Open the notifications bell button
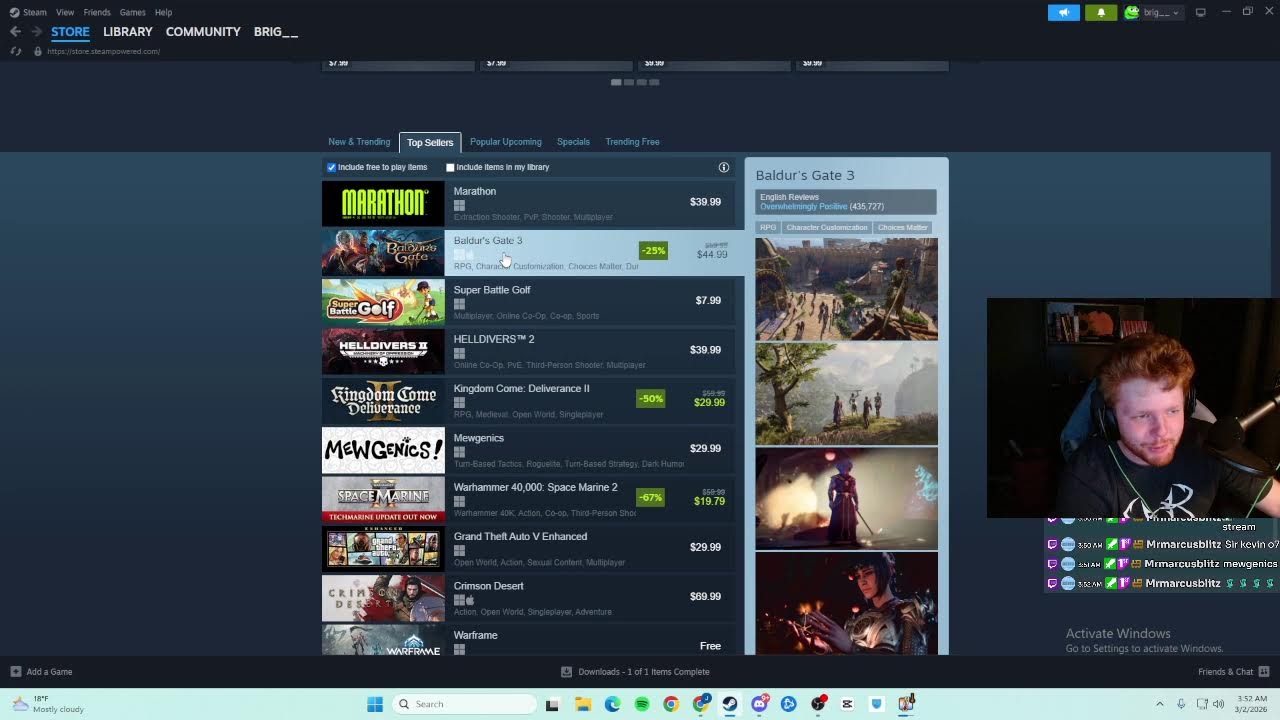The width and height of the screenshot is (1280, 720). point(1101,12)
